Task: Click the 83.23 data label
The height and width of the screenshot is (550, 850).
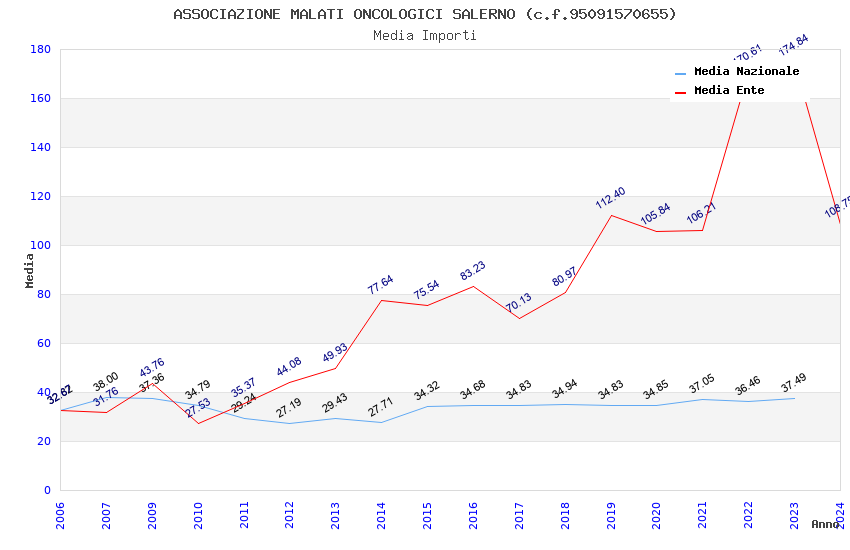Action: (x=473, y=271)
